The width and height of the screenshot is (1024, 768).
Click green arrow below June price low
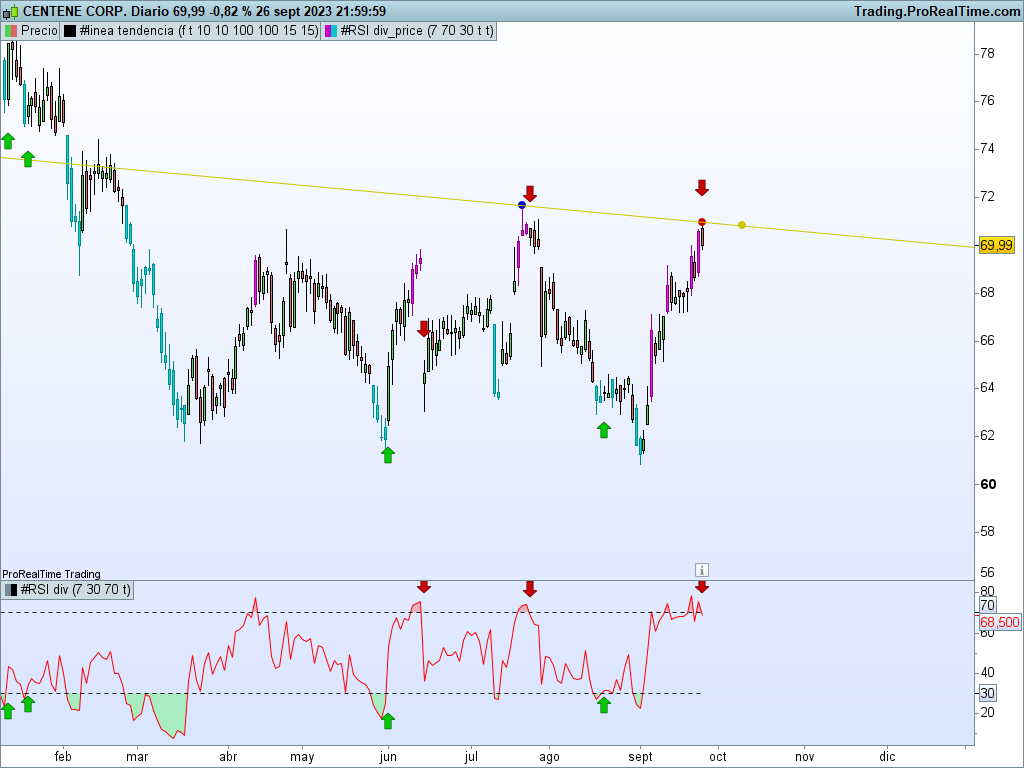pyautogui.click(x=388, y=455)
